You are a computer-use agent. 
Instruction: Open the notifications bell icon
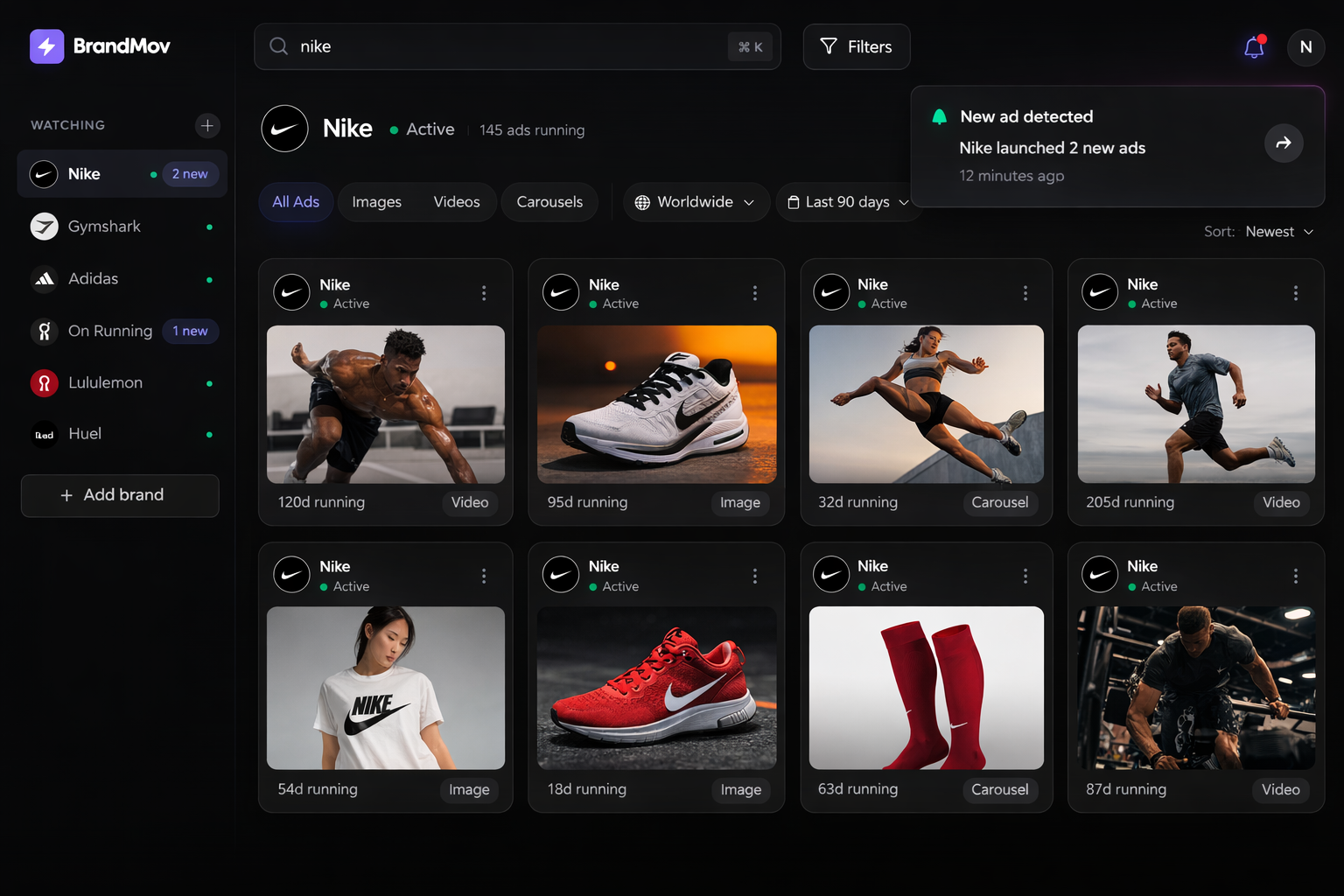pos(1253,47)
